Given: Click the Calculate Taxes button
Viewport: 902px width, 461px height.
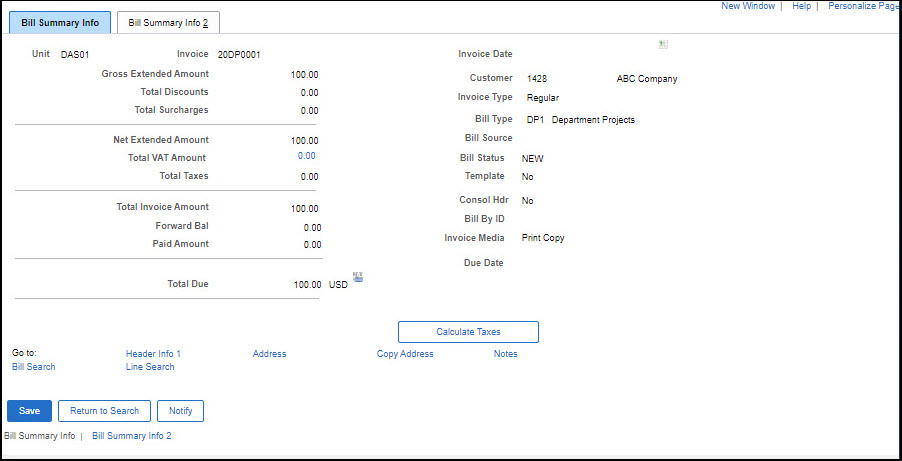Looking at the screenshot, I should (468, 332).
